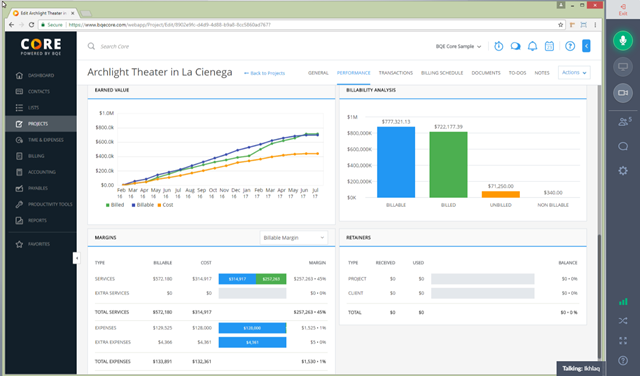Switch to the Transactions tab

point(396,73)
